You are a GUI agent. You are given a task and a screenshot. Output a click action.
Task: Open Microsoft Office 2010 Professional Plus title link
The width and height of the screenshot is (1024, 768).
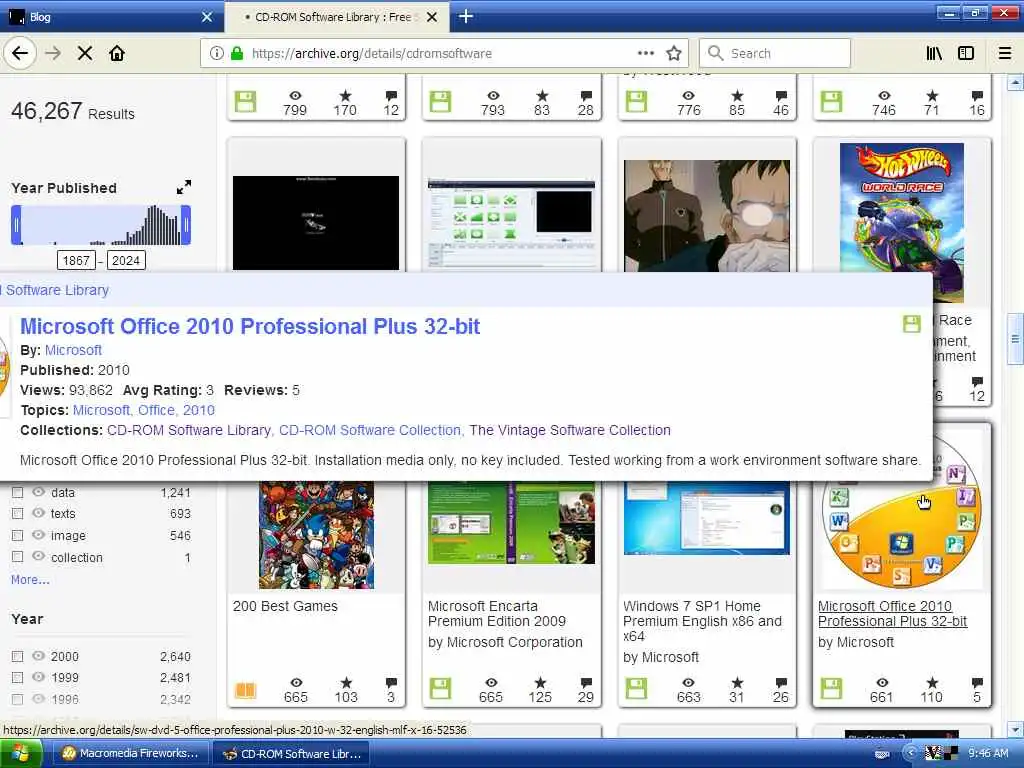coord(250,326)
